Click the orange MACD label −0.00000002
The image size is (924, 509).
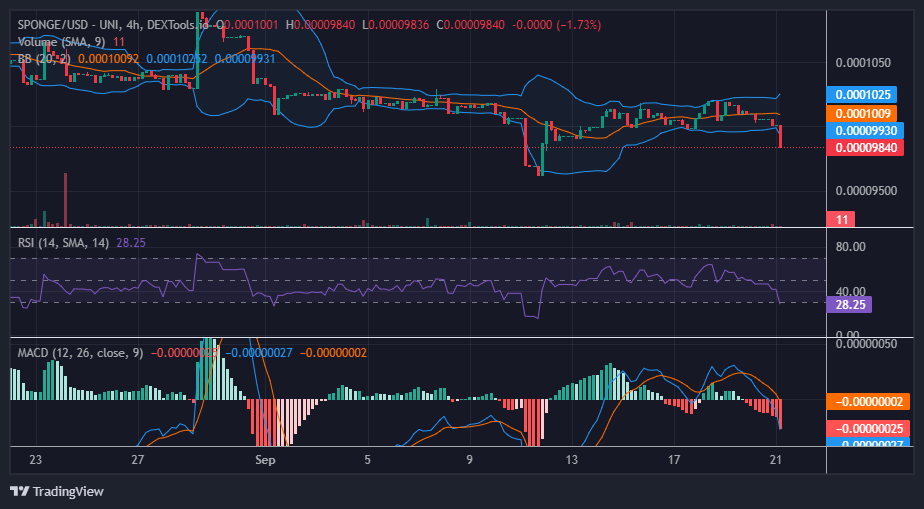point(868,402)
